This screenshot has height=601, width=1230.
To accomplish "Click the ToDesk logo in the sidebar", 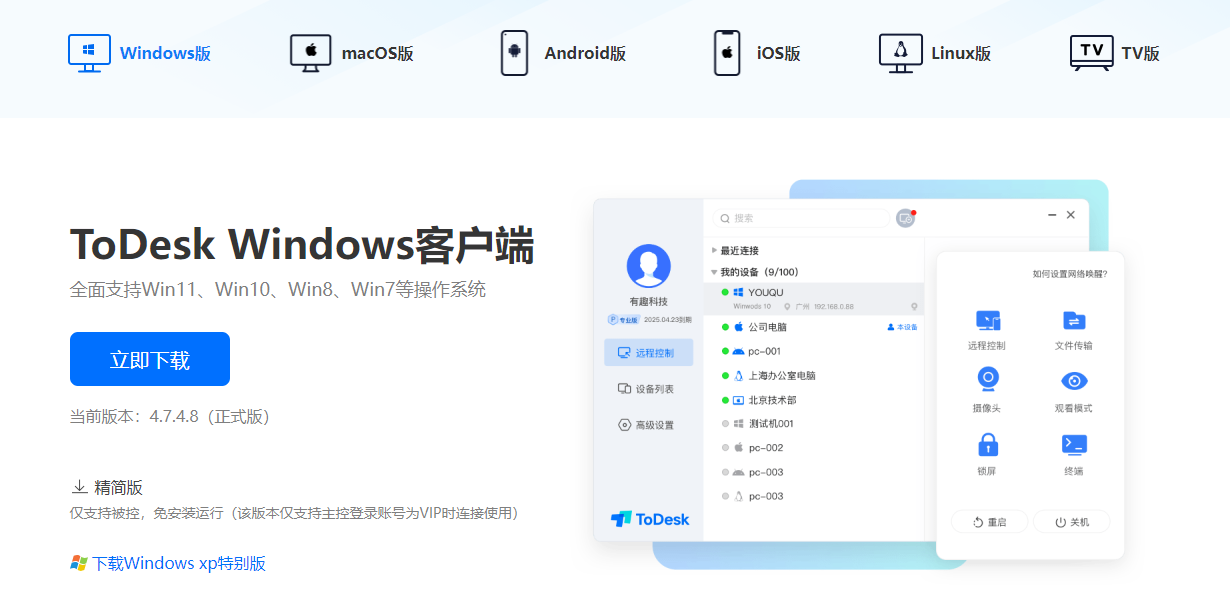I will coord(650,519).
